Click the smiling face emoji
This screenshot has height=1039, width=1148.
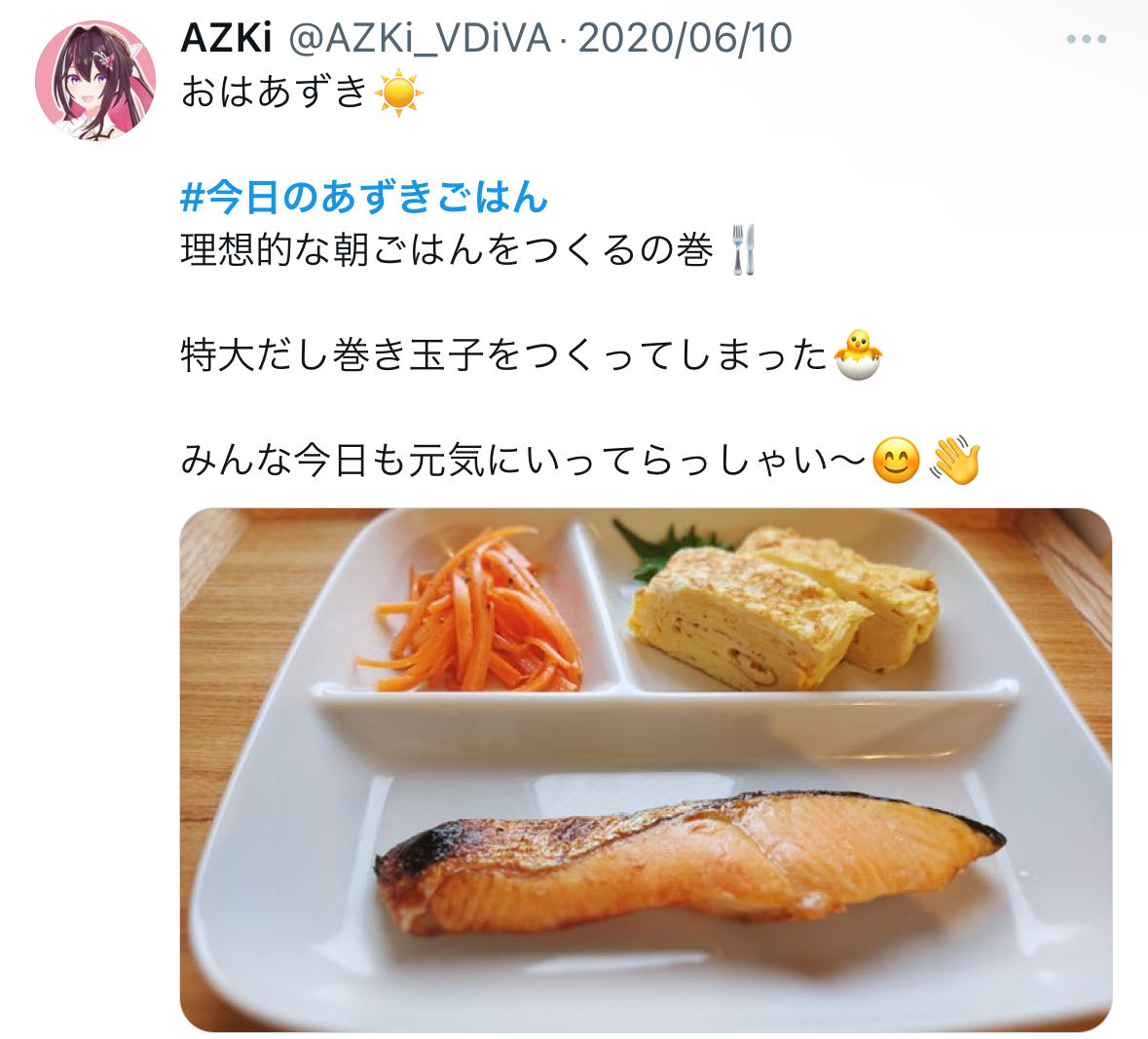click(896, 460)
